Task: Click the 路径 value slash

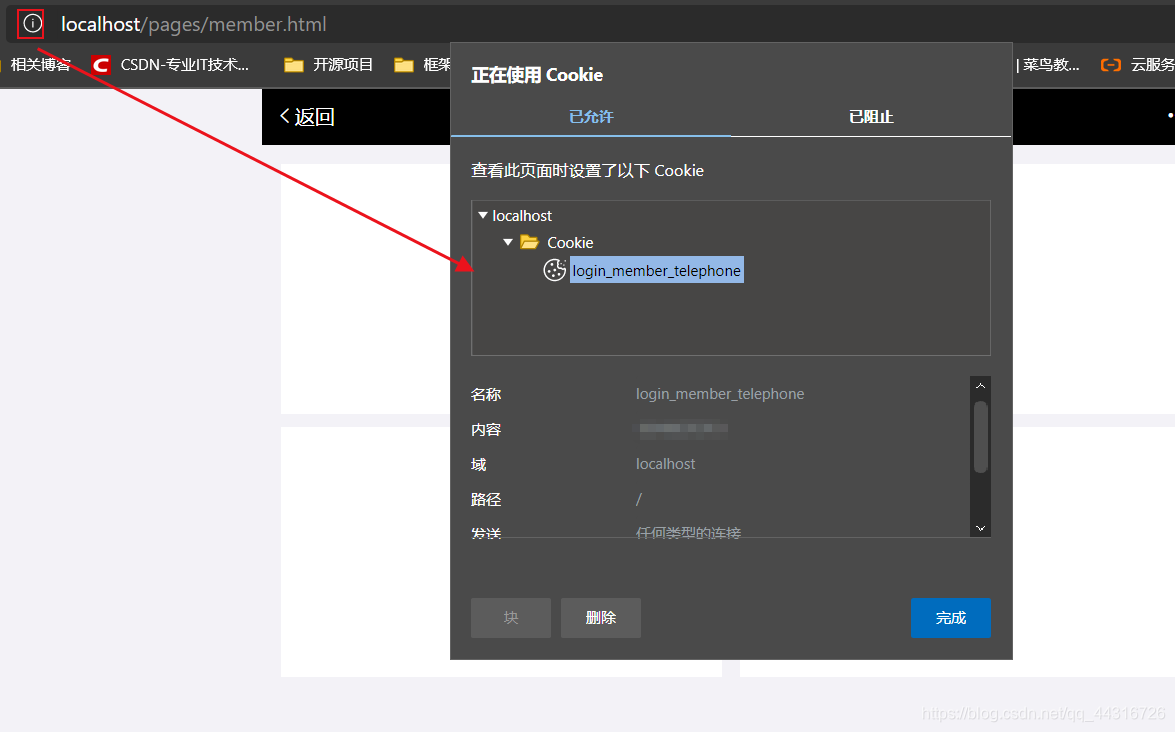Action: (638, 499)
